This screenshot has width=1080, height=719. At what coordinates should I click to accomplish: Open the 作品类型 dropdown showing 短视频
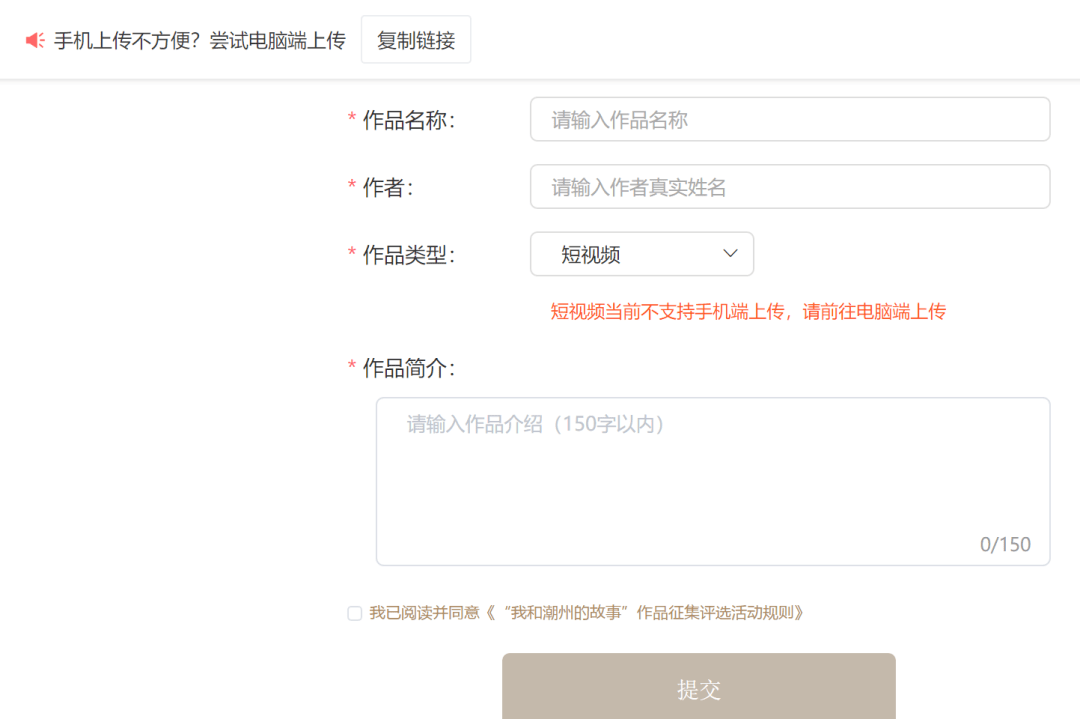click(642, 254)
